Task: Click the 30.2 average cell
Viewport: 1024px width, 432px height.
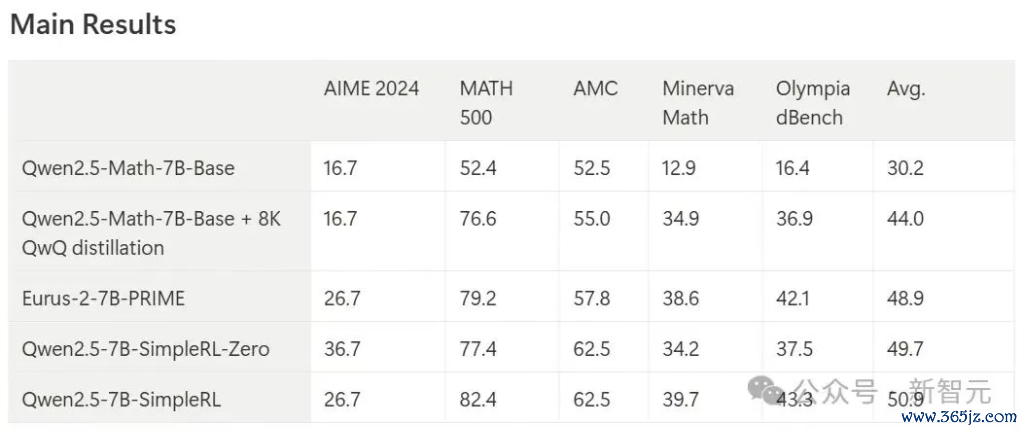Action: tap(904, 168)
